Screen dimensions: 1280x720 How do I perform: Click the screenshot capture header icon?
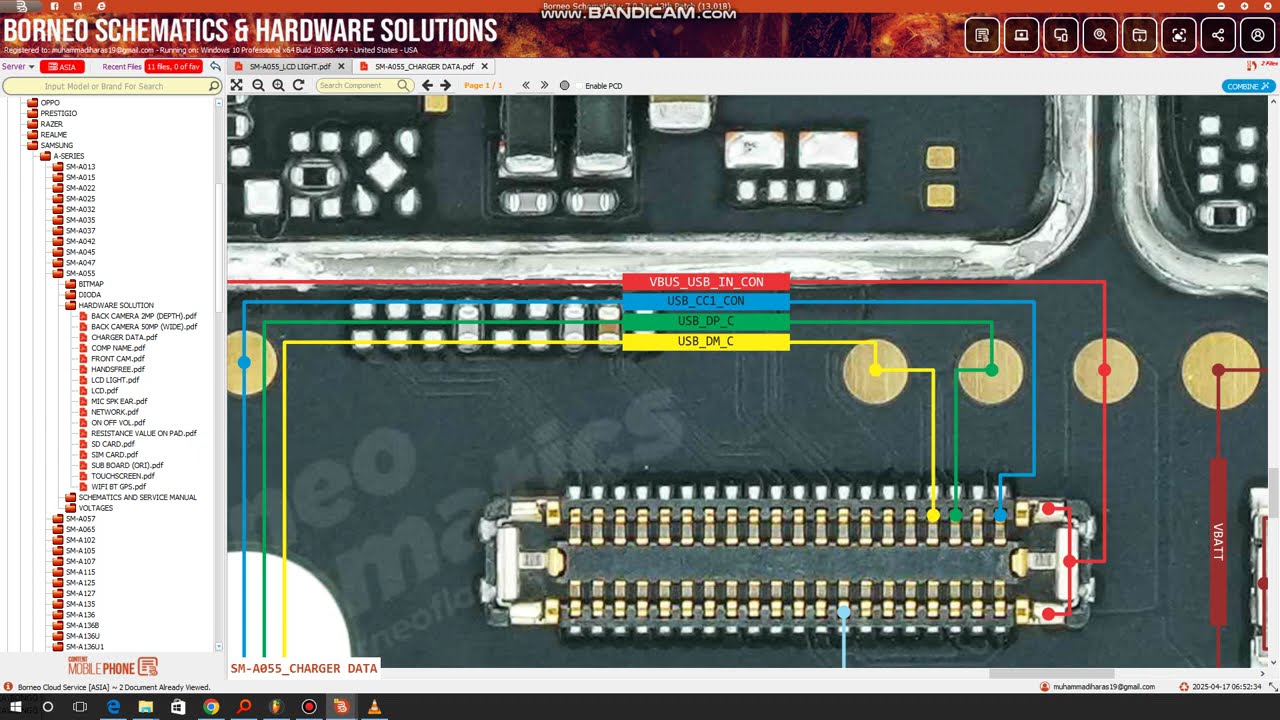(x=1179, y=35)
